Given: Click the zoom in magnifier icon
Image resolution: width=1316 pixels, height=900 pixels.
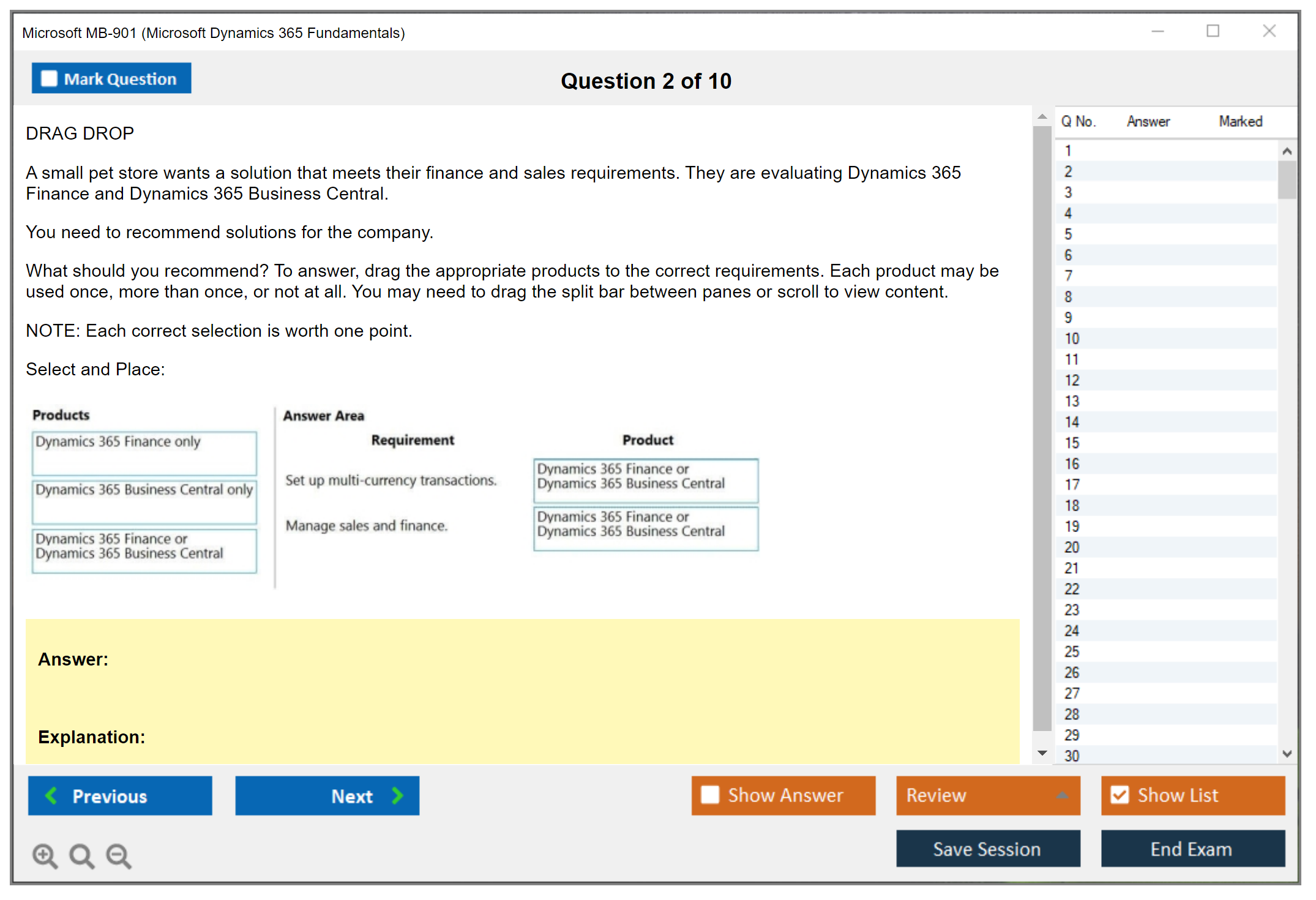Looking at the screenshot, I should coord(44,855).
